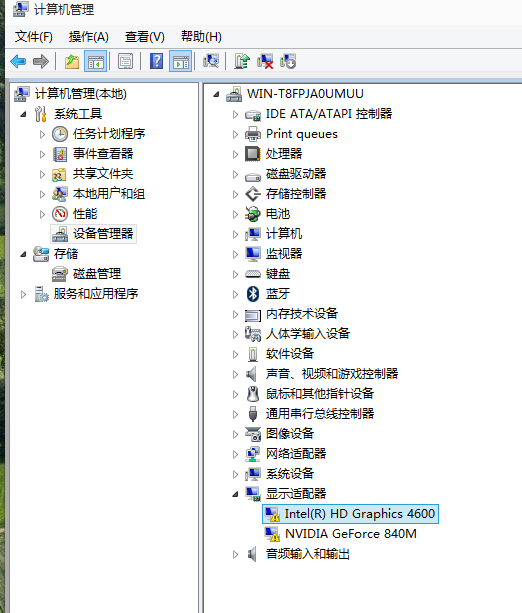Click the Uninstall device red X icon
The height and width of the screenshot is (613, 522).
click(265, 61)
